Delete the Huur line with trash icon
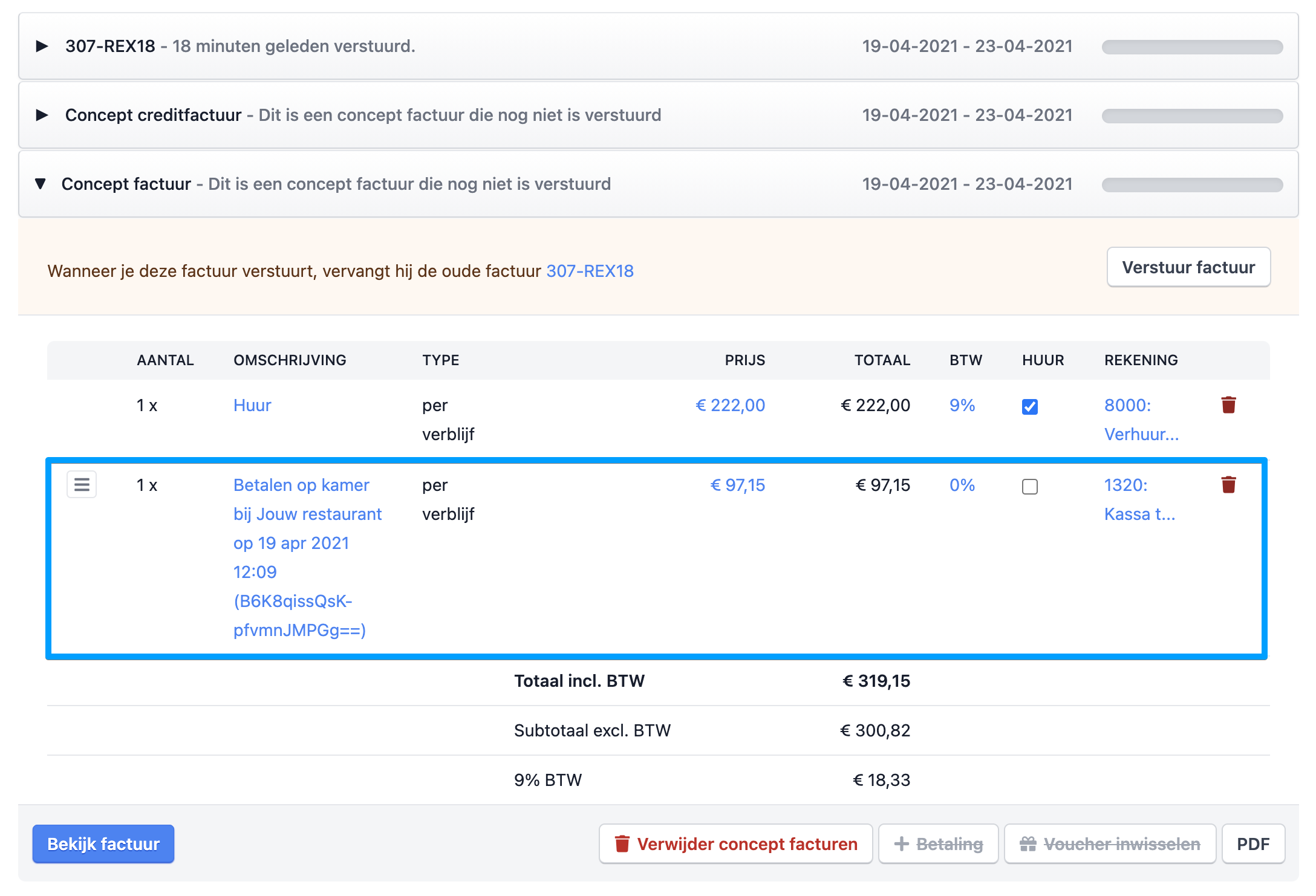This screenshot has height=896, width=1316. pyautogui.click(x=1228, y=405)
